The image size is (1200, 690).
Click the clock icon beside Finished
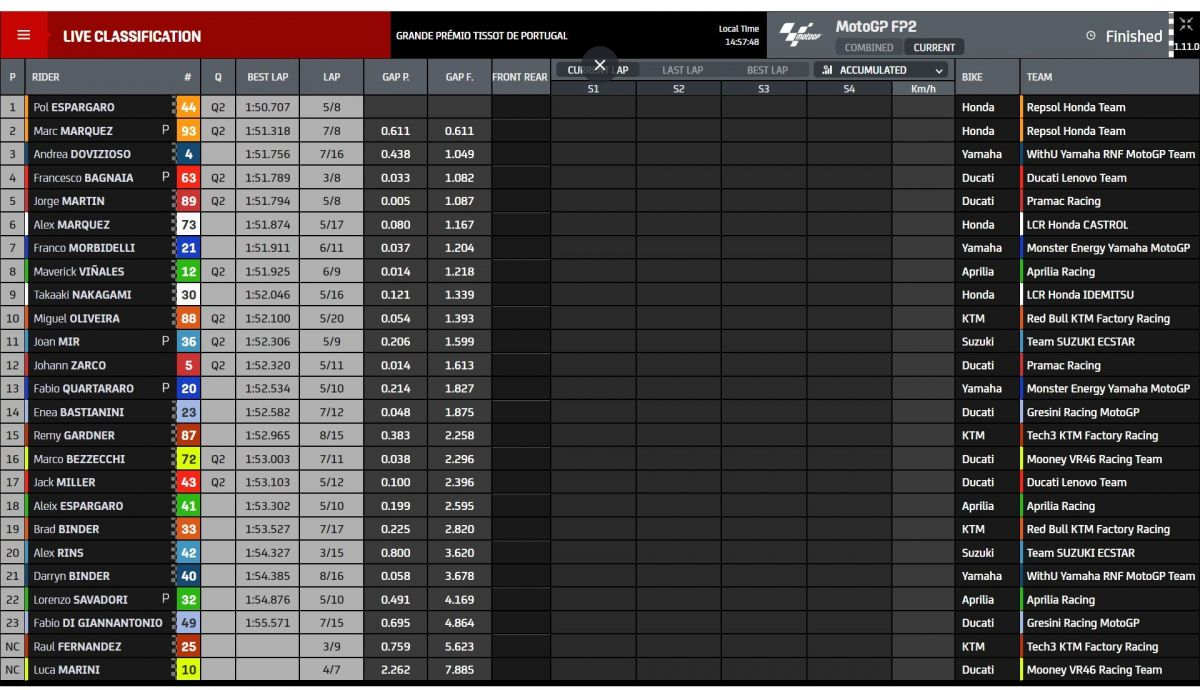1091,36
